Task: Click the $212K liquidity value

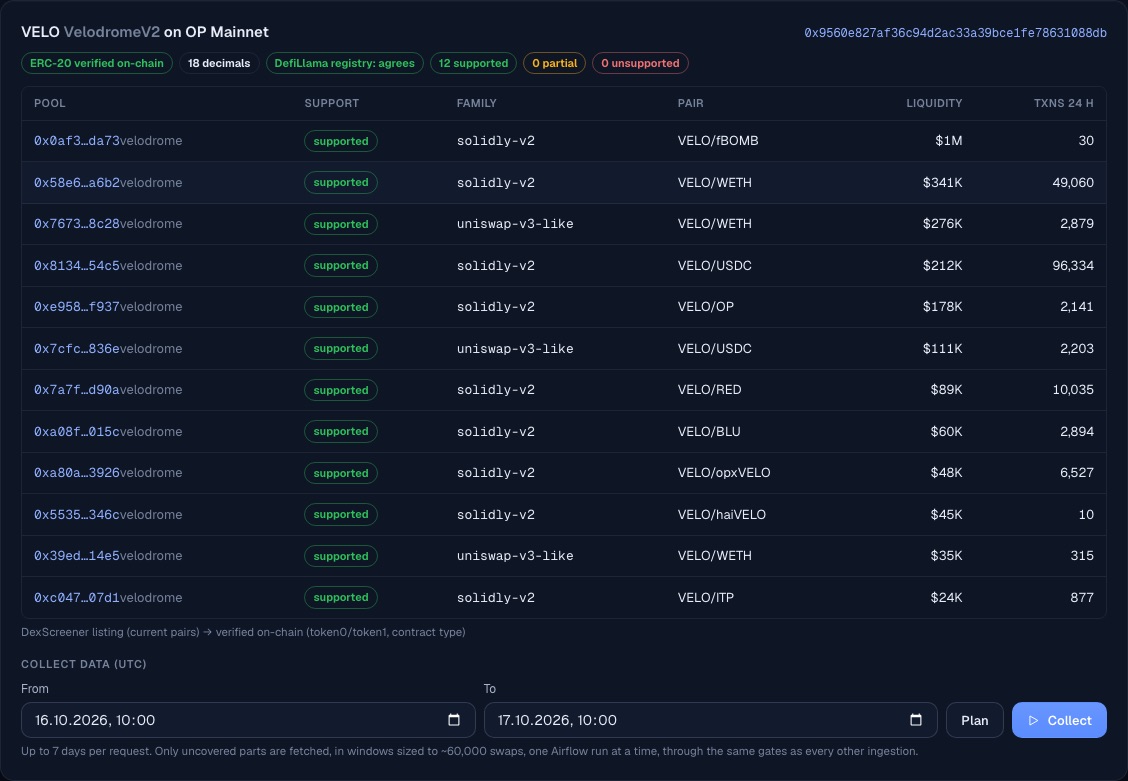Action: 942,265
